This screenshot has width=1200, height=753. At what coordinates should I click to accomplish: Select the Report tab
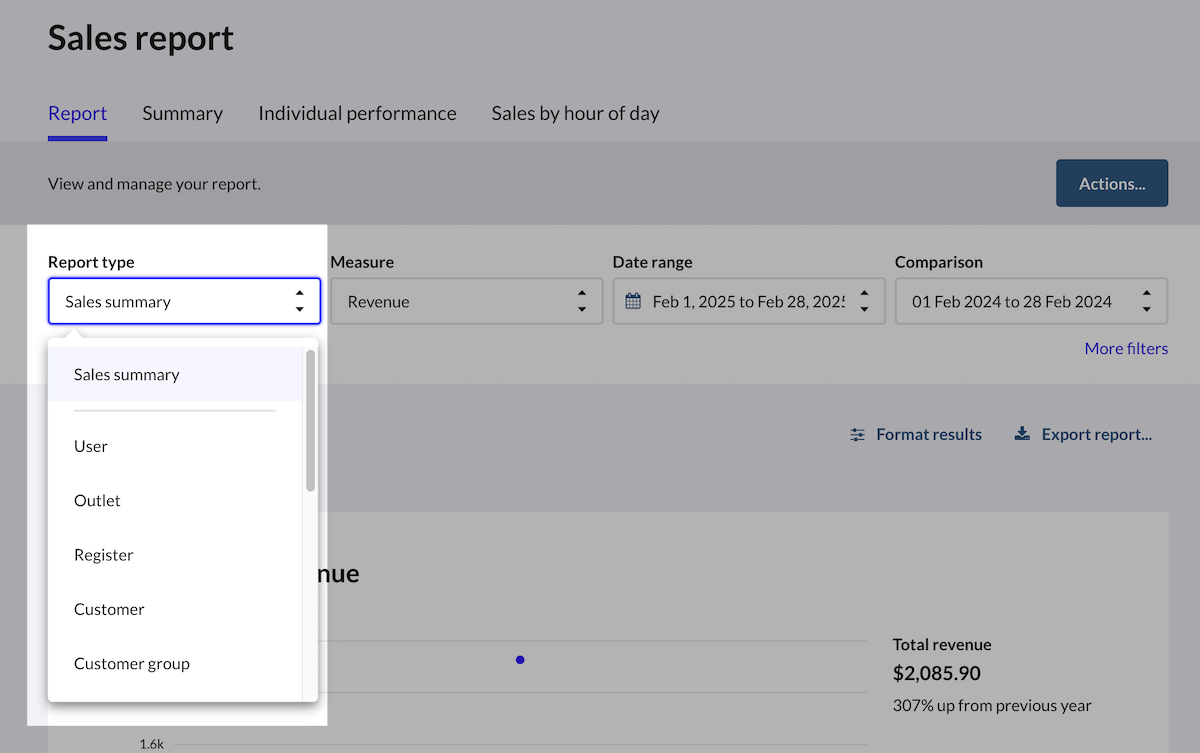pyautogui.click(x=77, y=114)
